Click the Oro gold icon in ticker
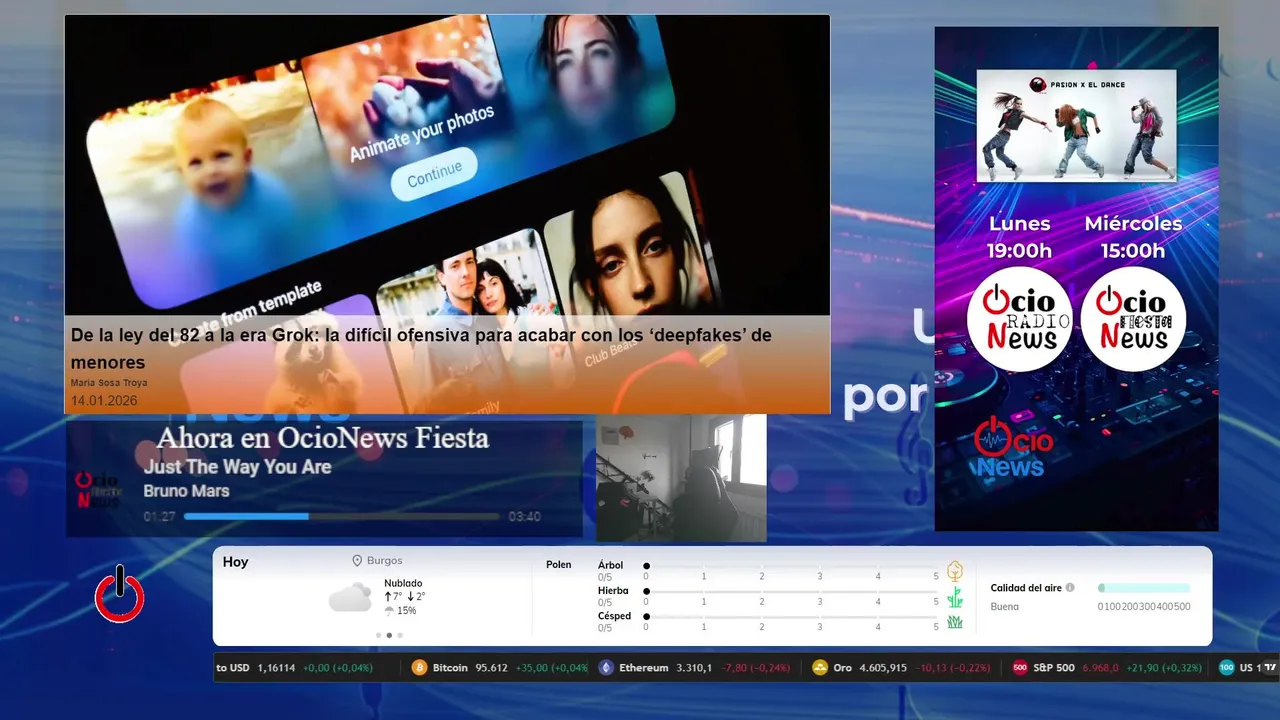1280x720 pixels. click(x=820, y=668)
